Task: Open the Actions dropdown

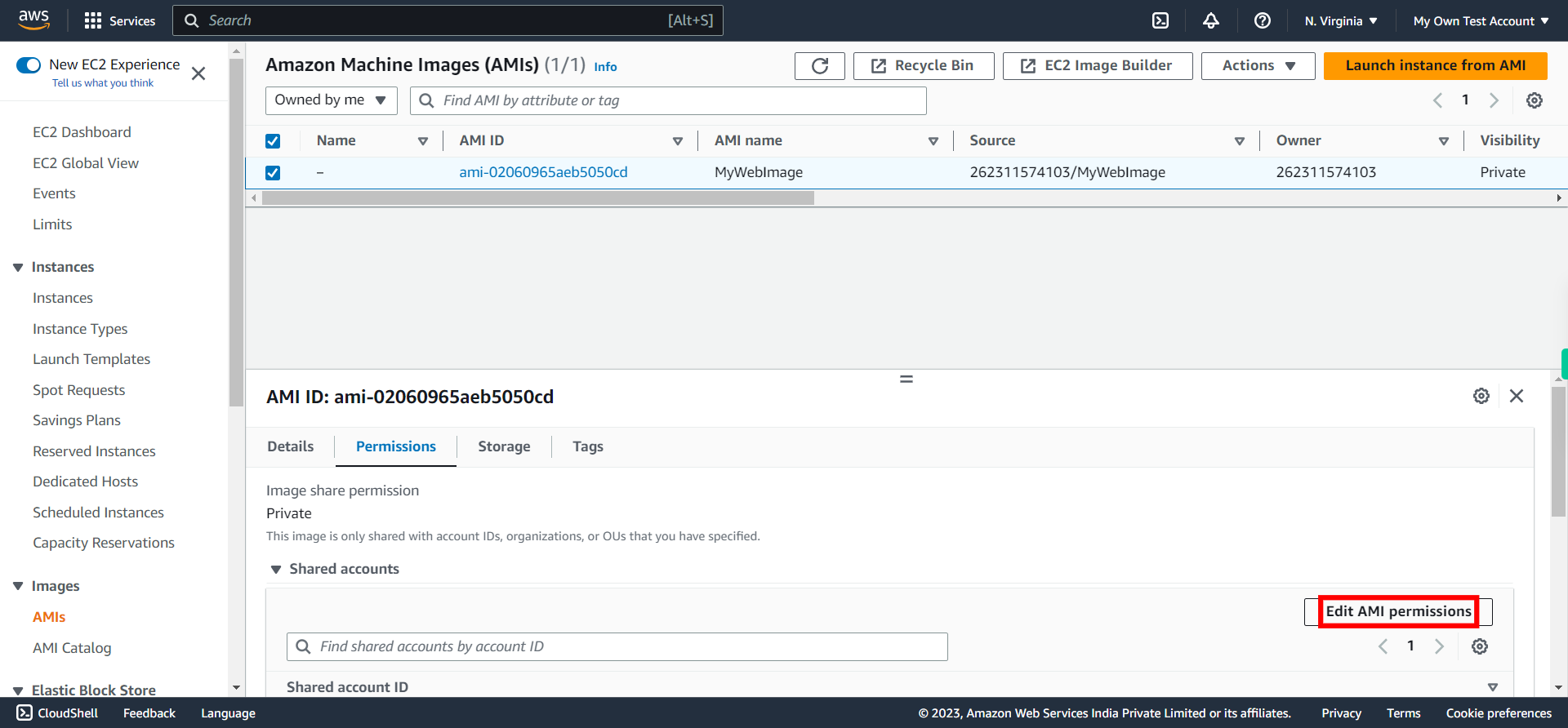Action: tap(1258, 65)
